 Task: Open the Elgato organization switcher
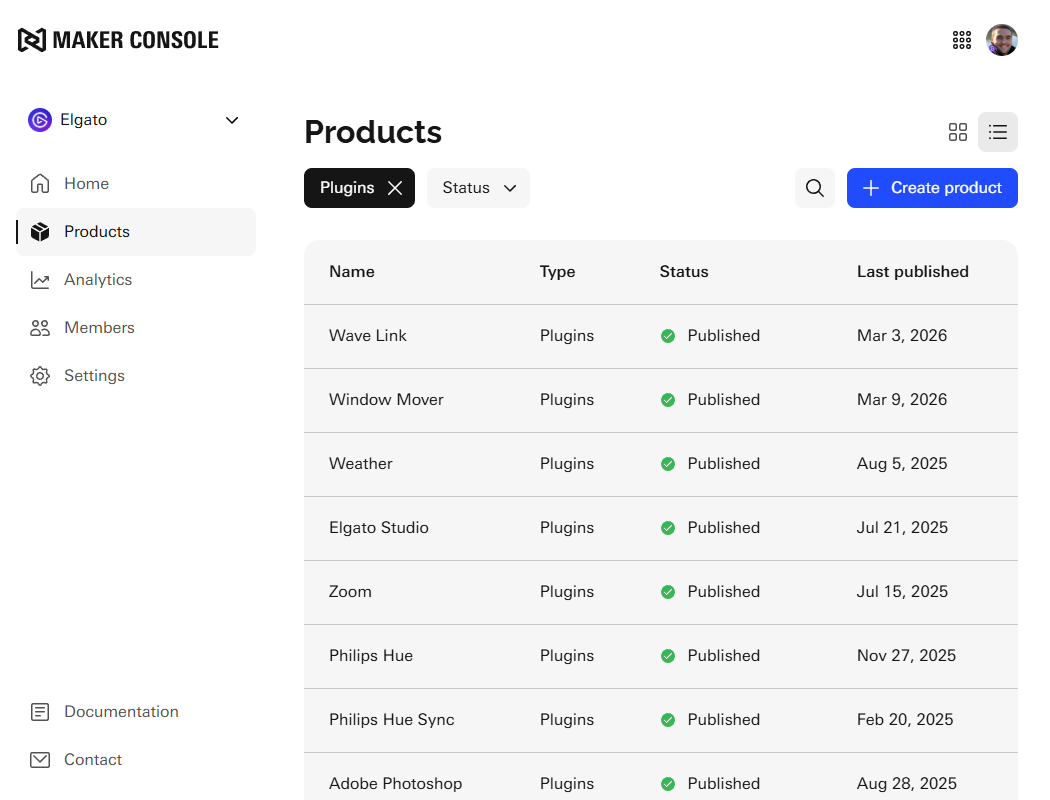tap(135, 120)
